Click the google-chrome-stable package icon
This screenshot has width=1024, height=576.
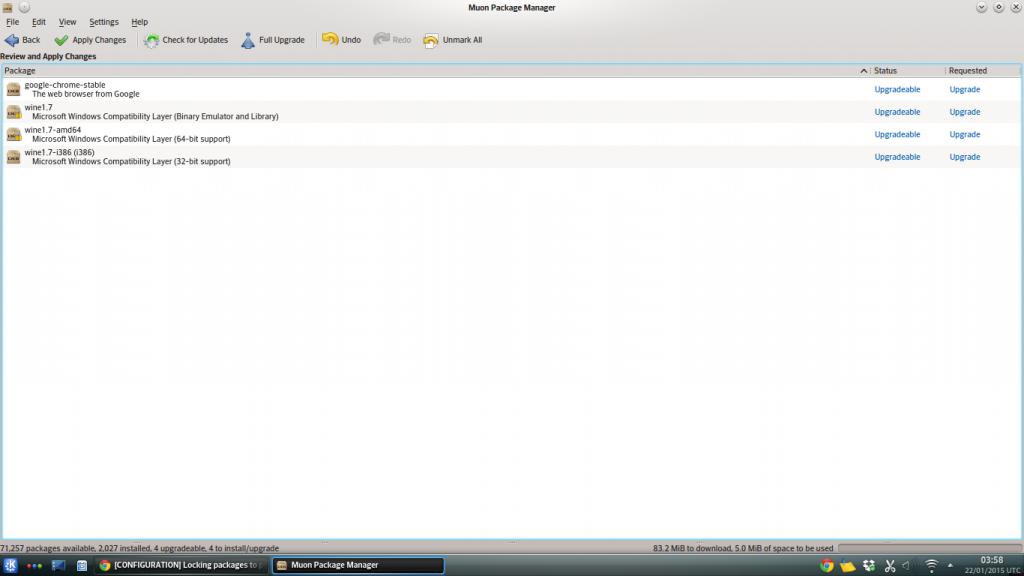click(13, 90)
